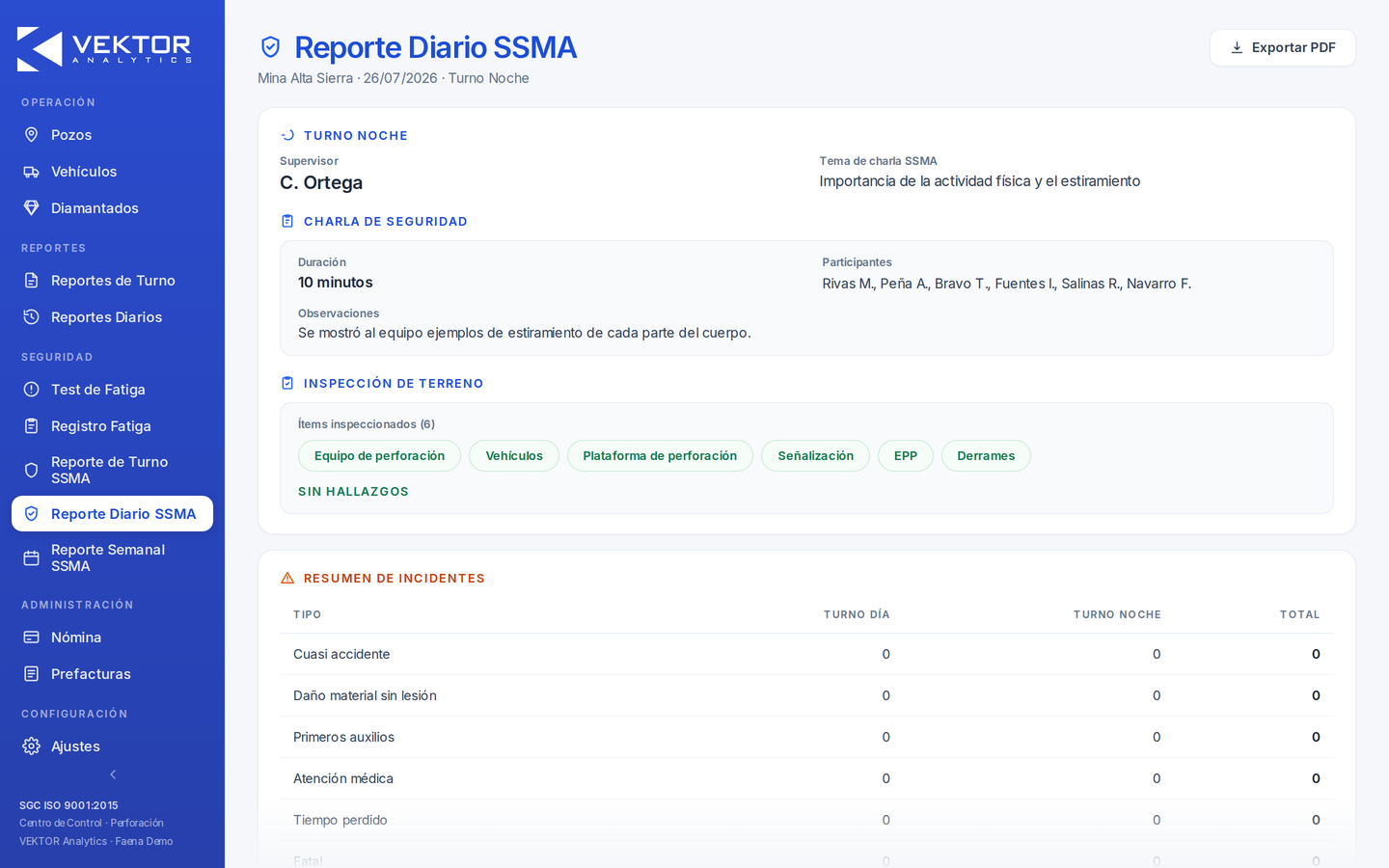Click the Reportes de Turno document icon
This screenshot has width=1389, height=868.
tap(31, 281)
